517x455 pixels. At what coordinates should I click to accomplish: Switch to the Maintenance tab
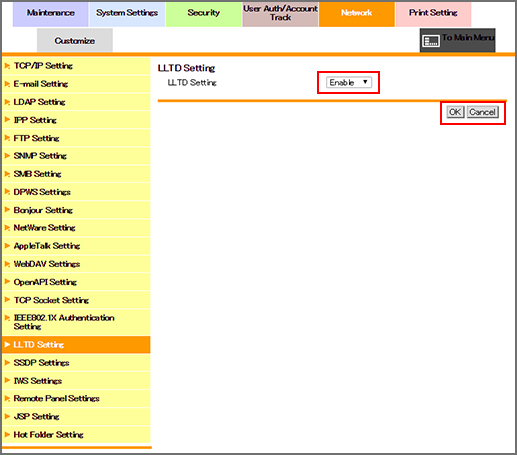tap(51, 14)
